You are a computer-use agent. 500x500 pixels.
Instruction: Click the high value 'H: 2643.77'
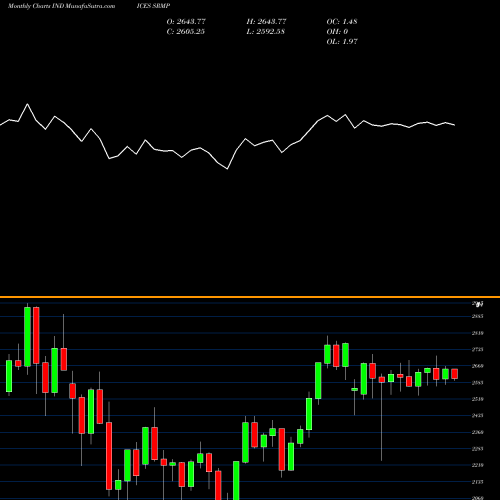[266, 22]
